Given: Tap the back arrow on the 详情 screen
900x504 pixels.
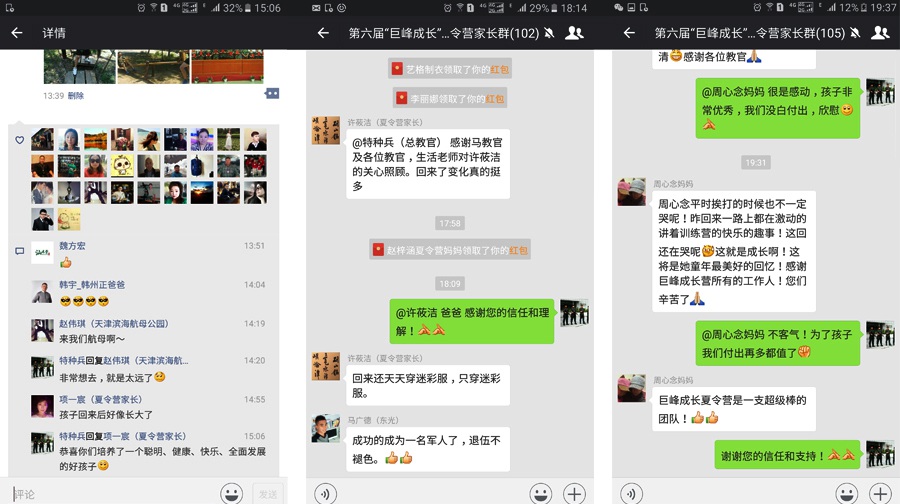Looking at the screenshot, I should tap(17, 33).
